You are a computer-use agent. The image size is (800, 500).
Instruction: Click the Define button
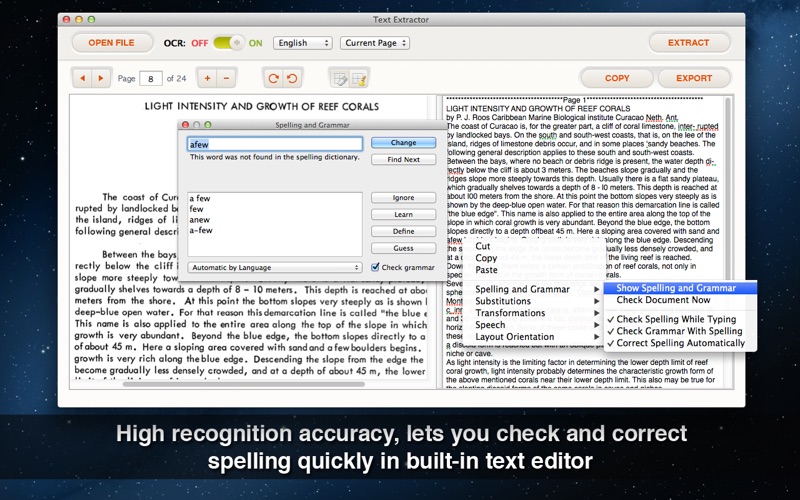click(403, 232)
